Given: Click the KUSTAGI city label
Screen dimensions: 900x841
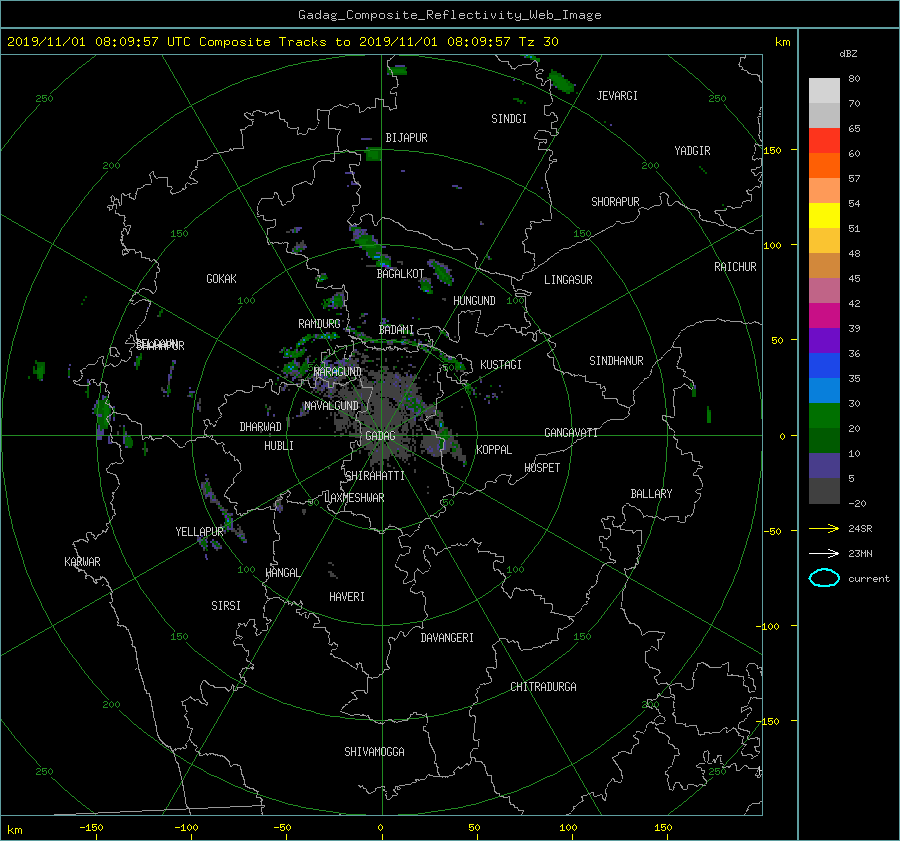Looking at the screenshot, I should 501,365.
